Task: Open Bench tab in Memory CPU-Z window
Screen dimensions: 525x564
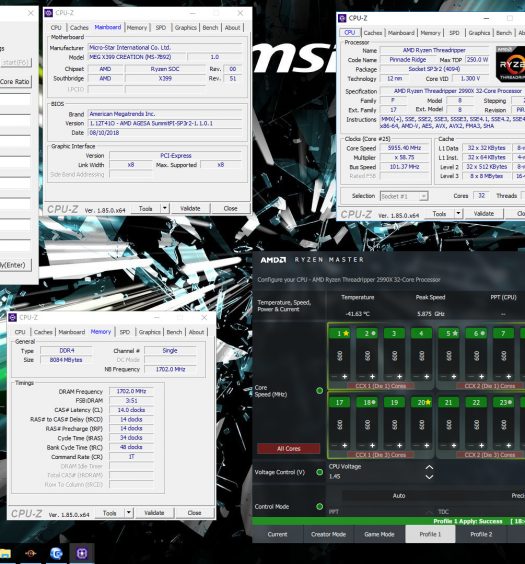Action: click(x=174, y=332)
